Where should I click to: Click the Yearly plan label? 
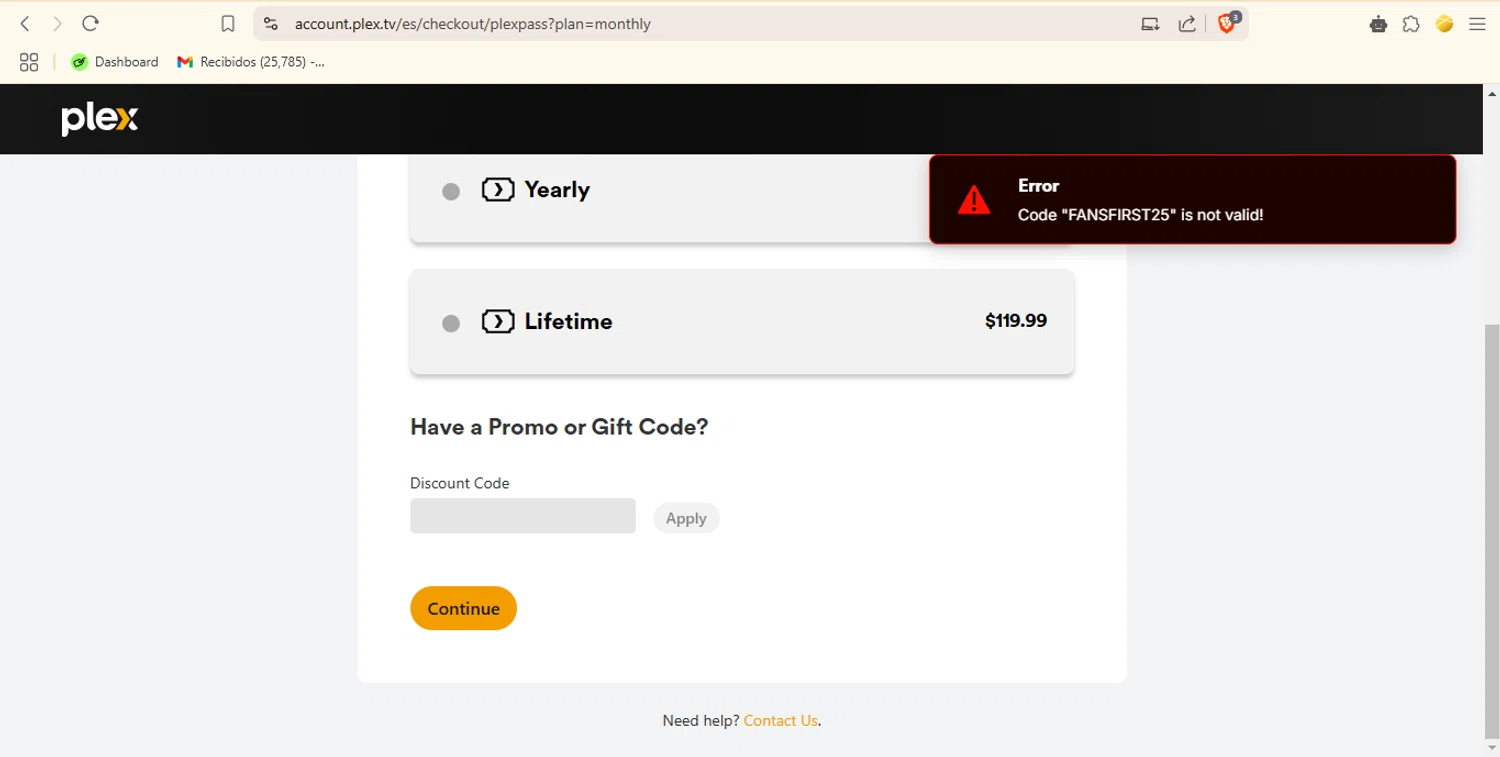pos(557,190)
